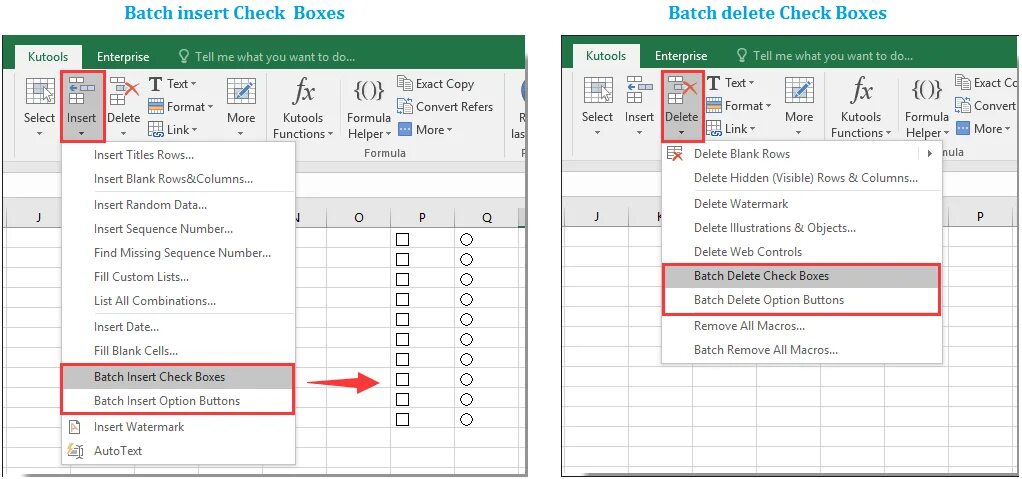Open Text dropdown in left window ribbon
This screenshot has width=1022, height=479.
(173, 83)
